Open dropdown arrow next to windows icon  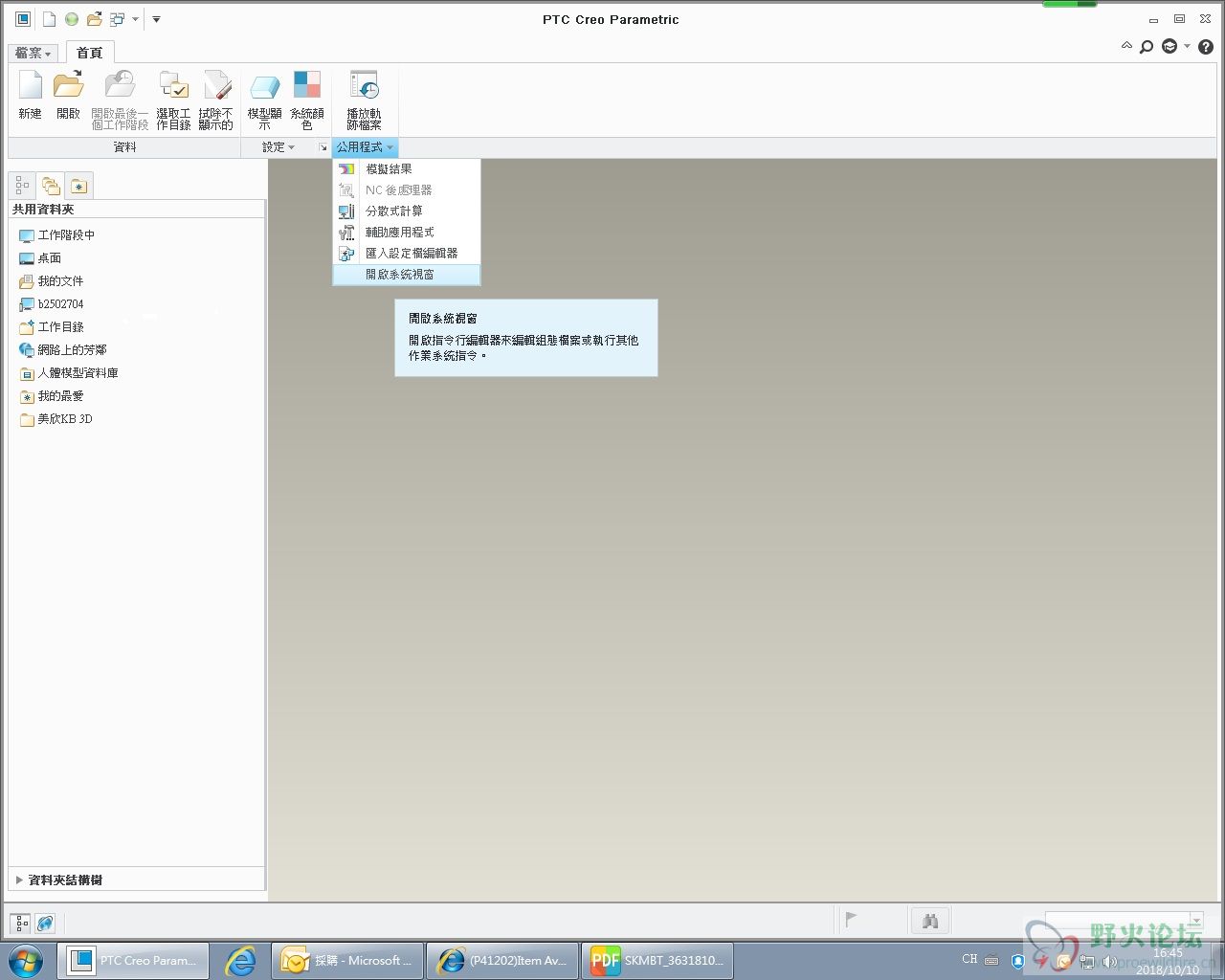coord(135,19)
